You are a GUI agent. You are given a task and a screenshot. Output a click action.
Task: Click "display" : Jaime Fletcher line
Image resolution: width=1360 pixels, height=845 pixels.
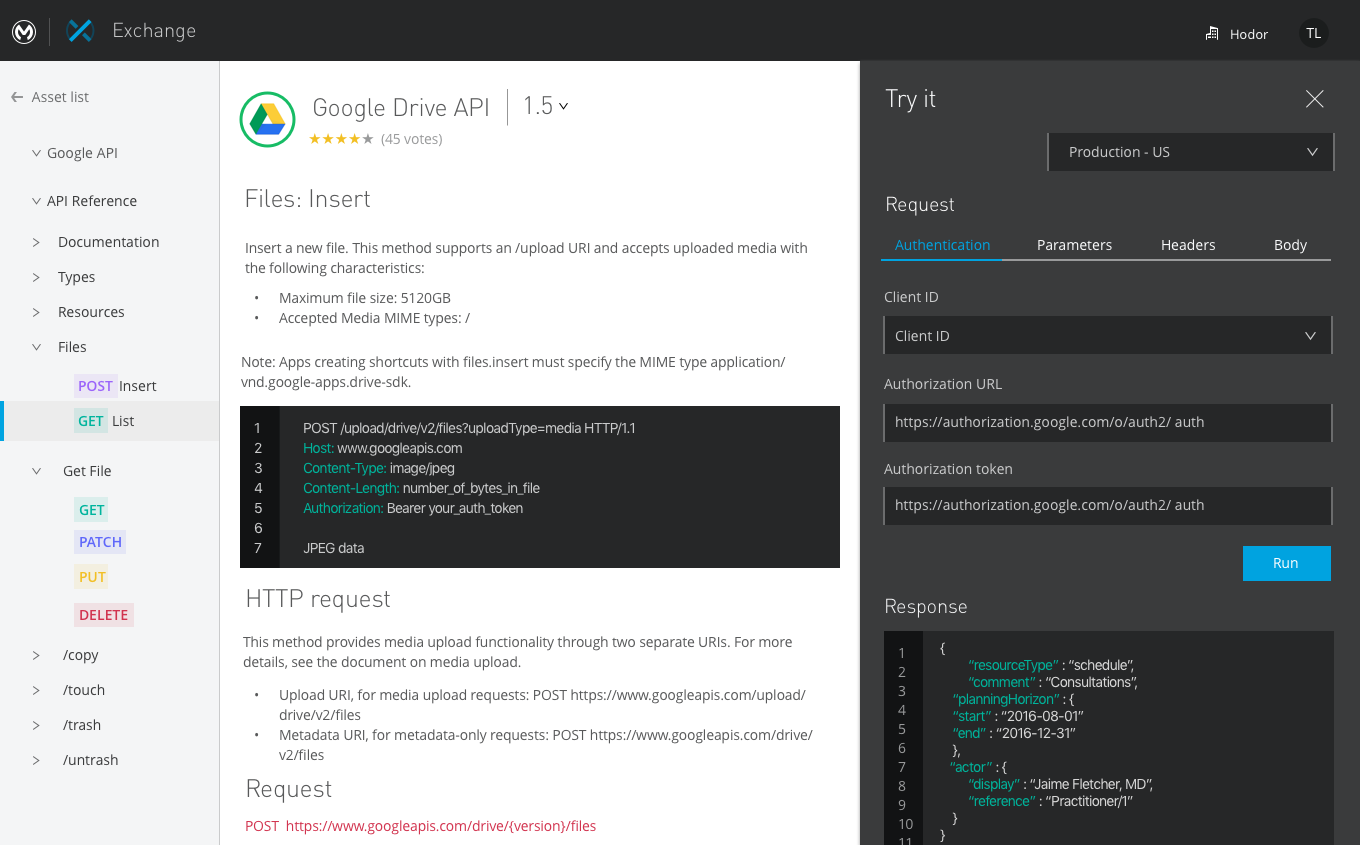pos(1061,784)
